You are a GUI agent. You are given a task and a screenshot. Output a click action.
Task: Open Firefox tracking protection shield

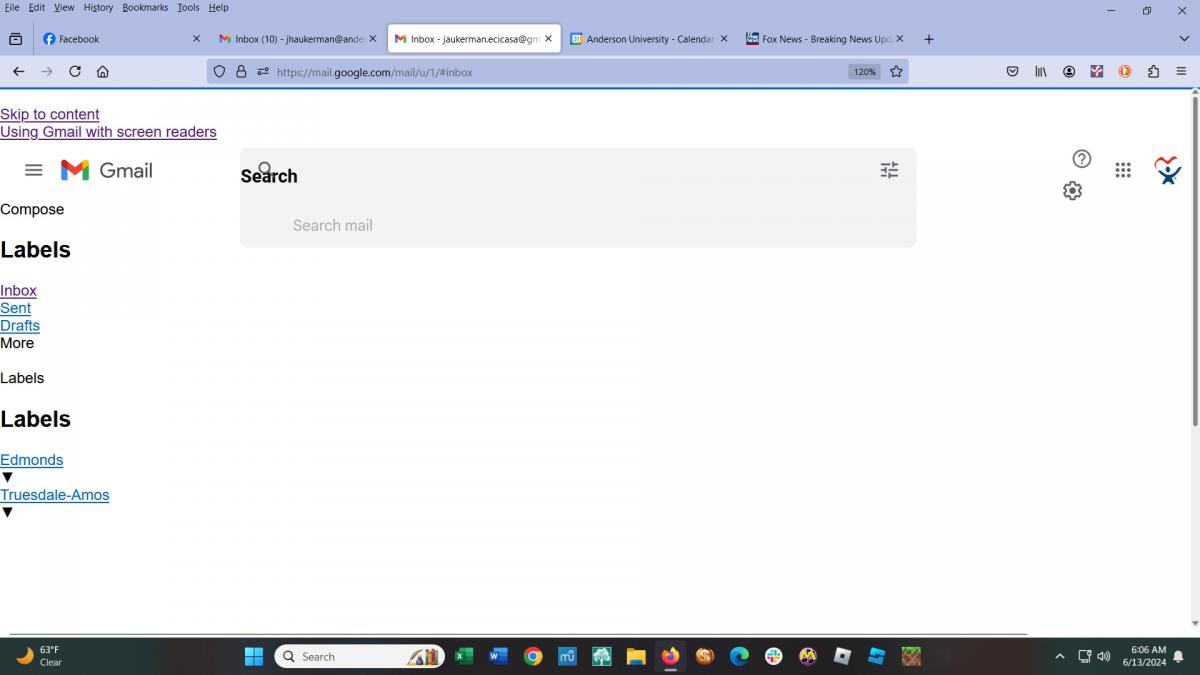point(220,72)
